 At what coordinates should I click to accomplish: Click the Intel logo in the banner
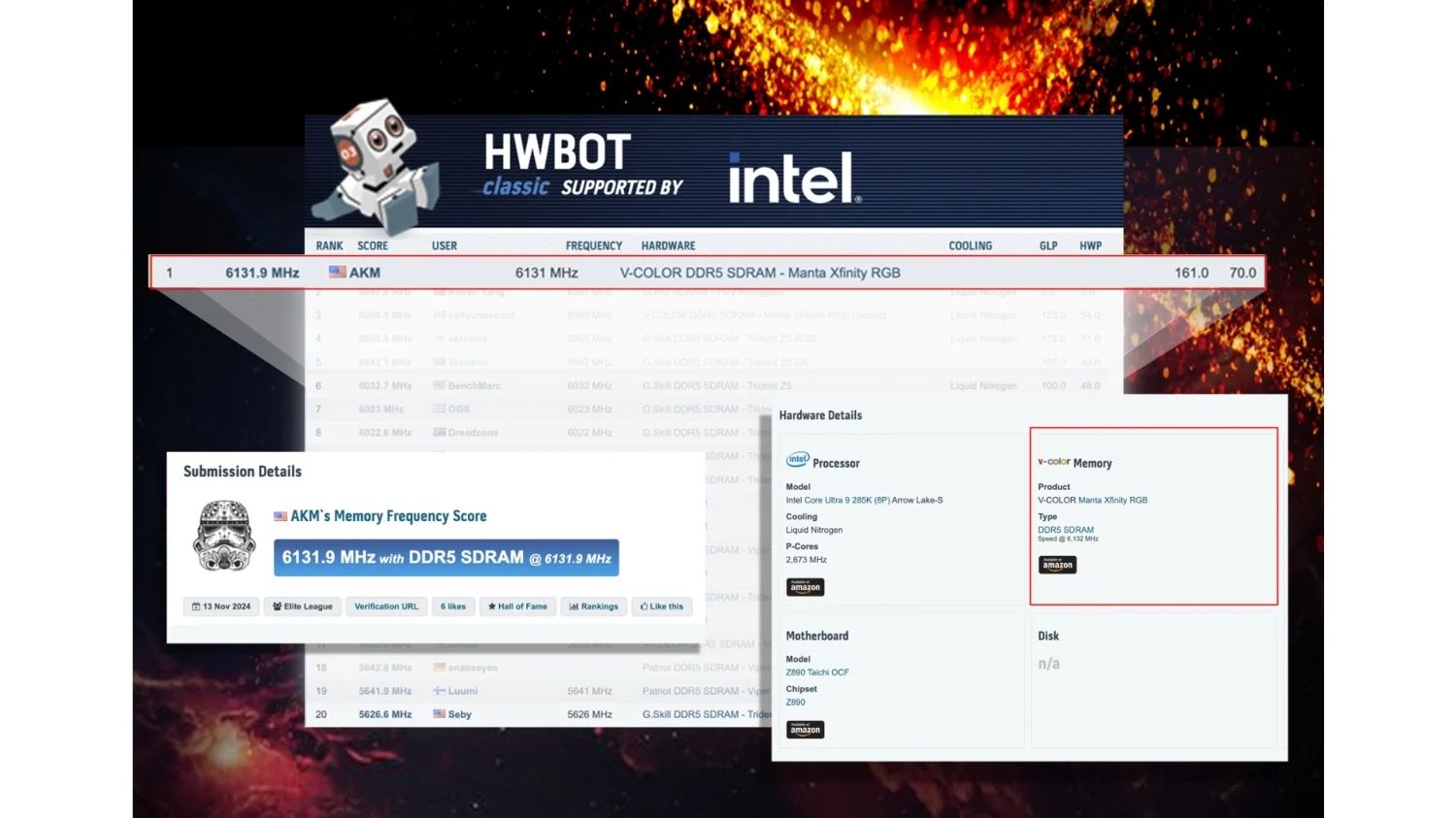(795, 178)
